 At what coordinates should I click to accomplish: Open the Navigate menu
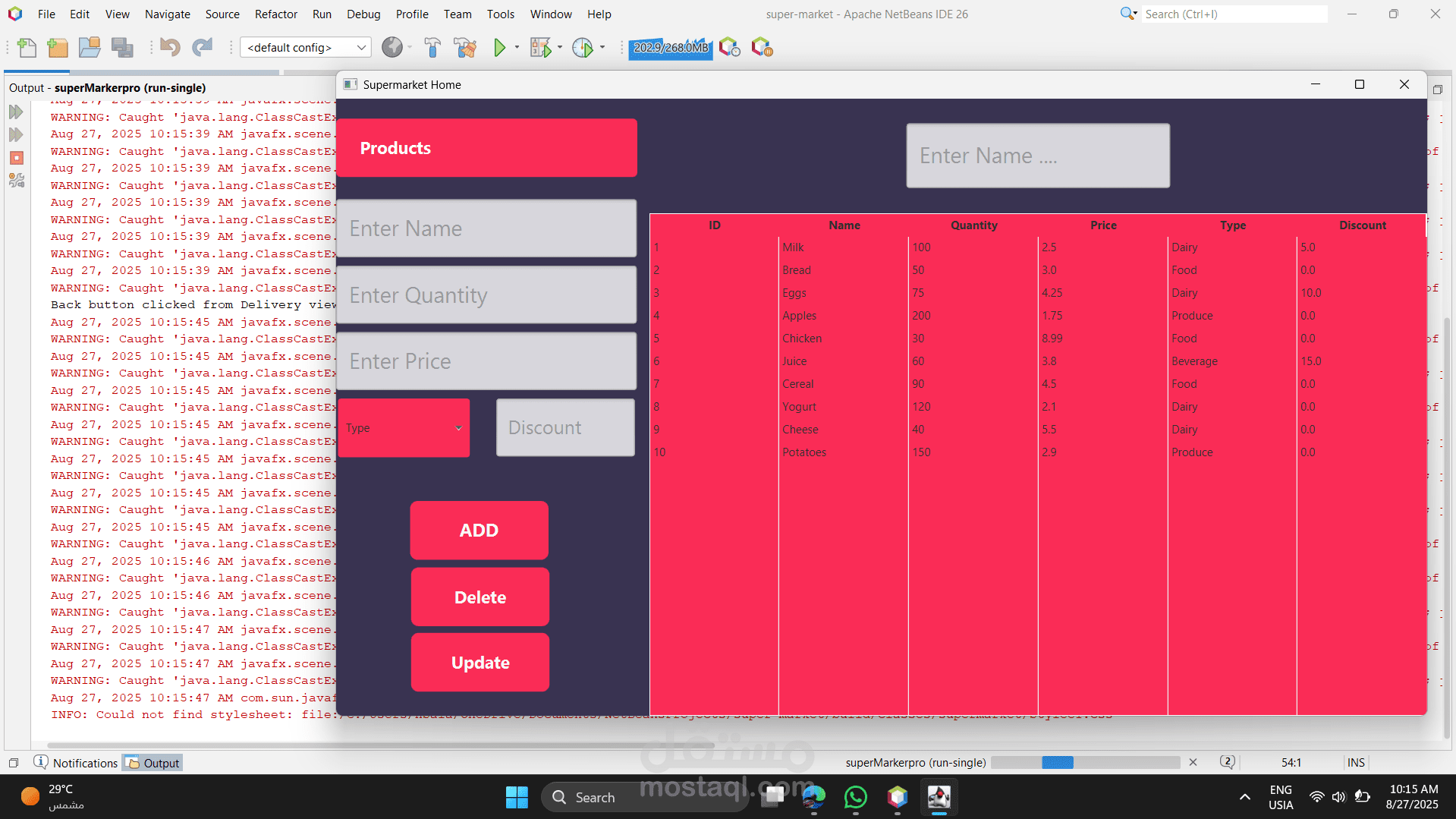[x=168, y=14]
